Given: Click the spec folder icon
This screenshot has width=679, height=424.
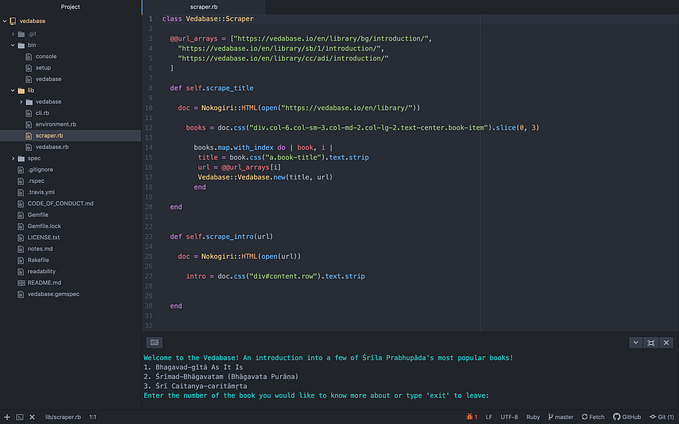Looking at the screenshot, I should pos(21,159).
